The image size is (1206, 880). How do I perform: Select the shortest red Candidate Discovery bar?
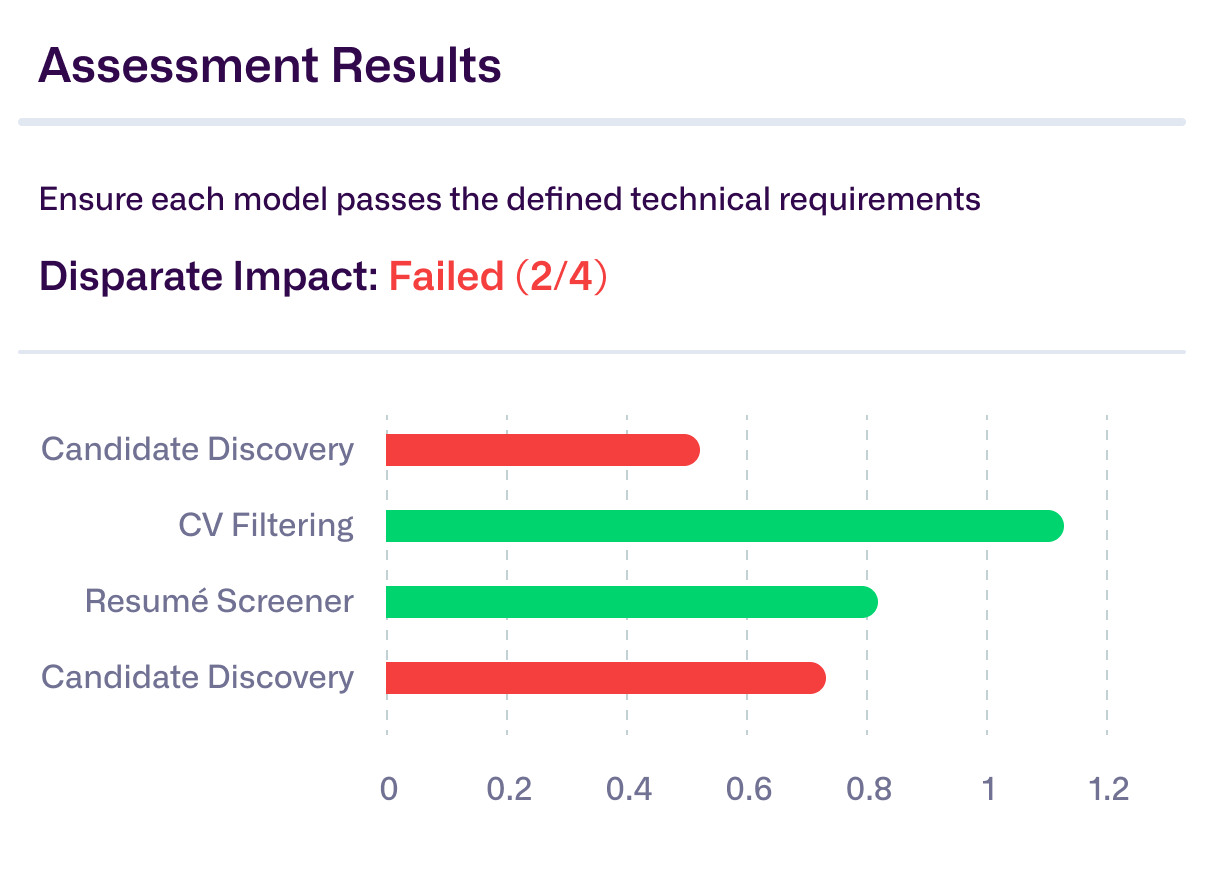tap(542, 450)
